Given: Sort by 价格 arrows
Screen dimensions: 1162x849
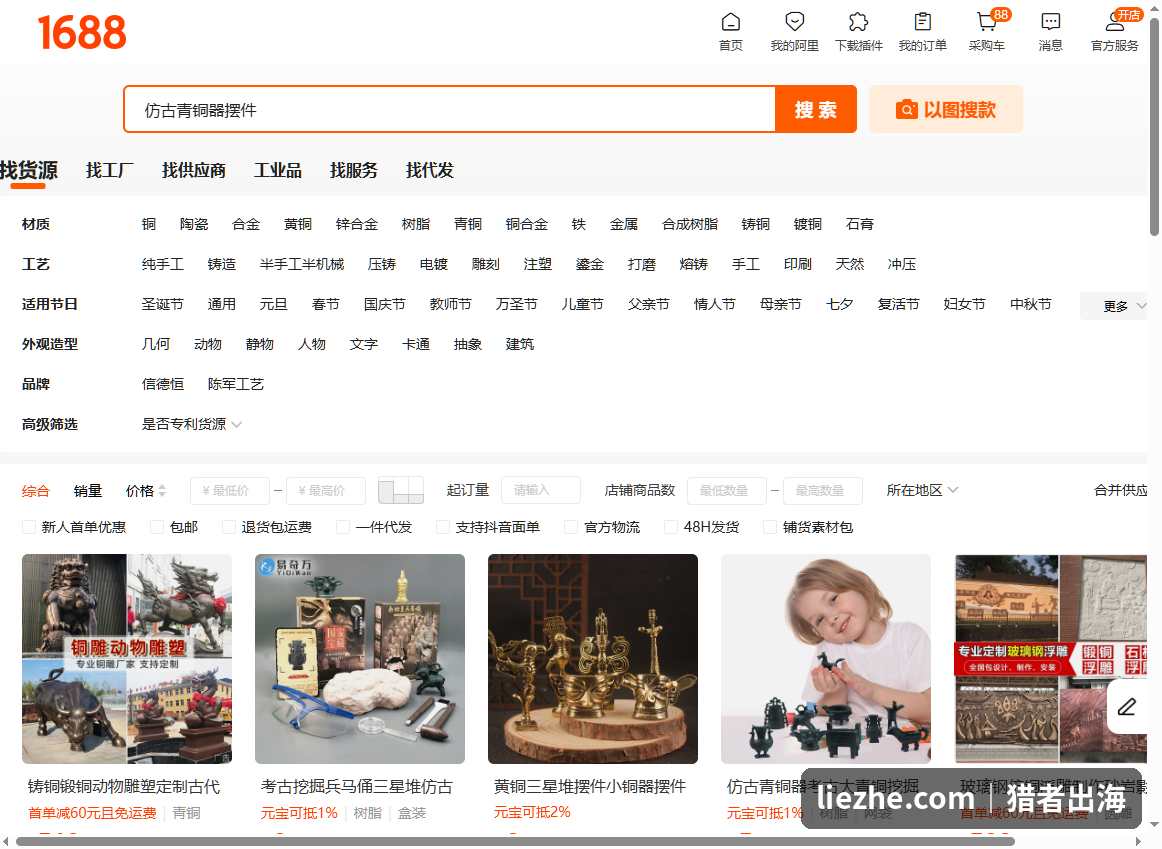Looking at the screenshot, I should (162, 490).
